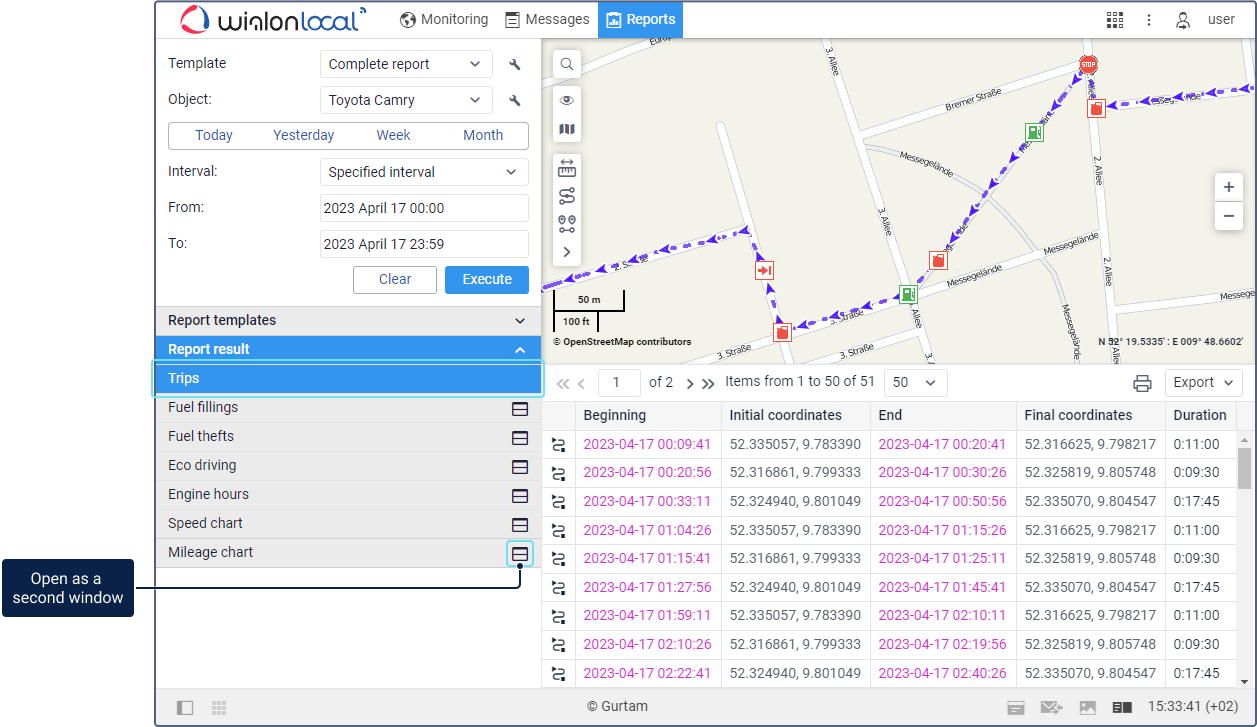Open the map search tool
The width and height of the screenshot is (1257, 727).
coord(567,64)
